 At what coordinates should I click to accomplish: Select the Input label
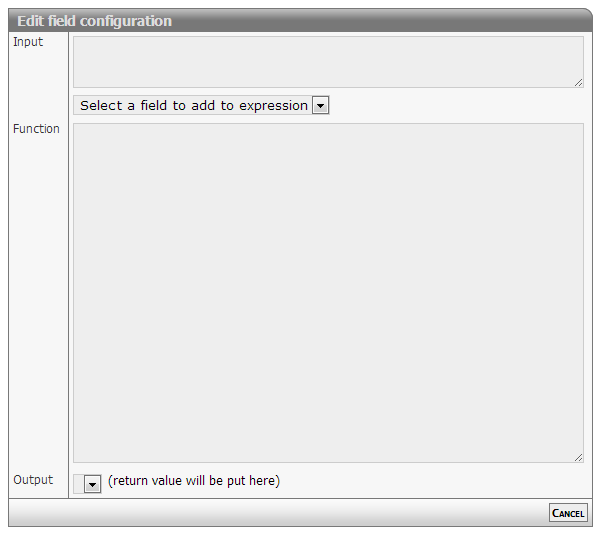[28, 42]
